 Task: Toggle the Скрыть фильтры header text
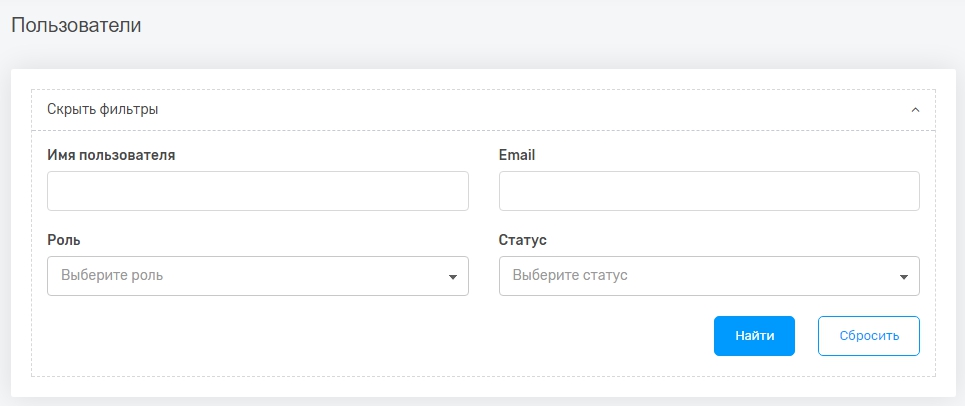point(103,109)
